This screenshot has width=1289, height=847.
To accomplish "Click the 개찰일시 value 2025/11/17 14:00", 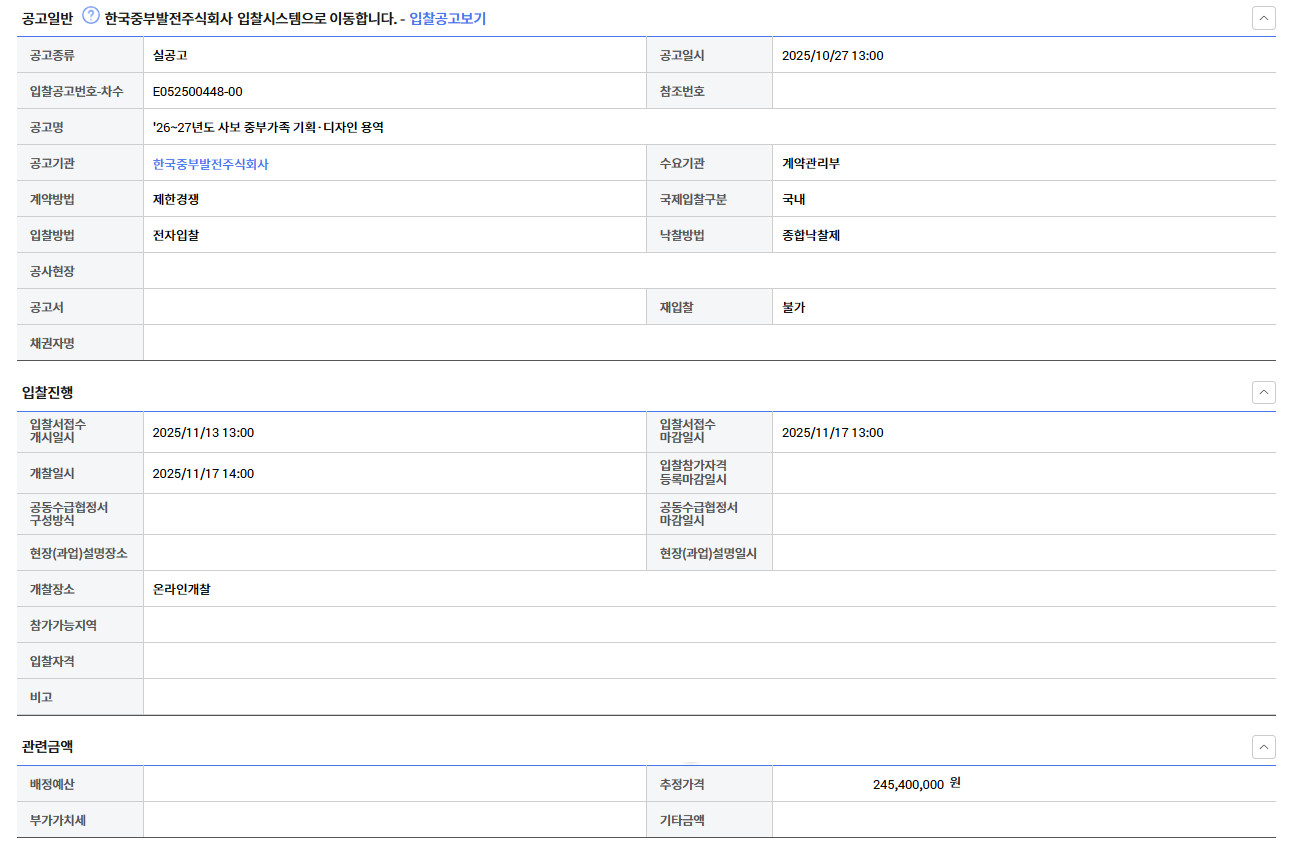I will 203,474.
